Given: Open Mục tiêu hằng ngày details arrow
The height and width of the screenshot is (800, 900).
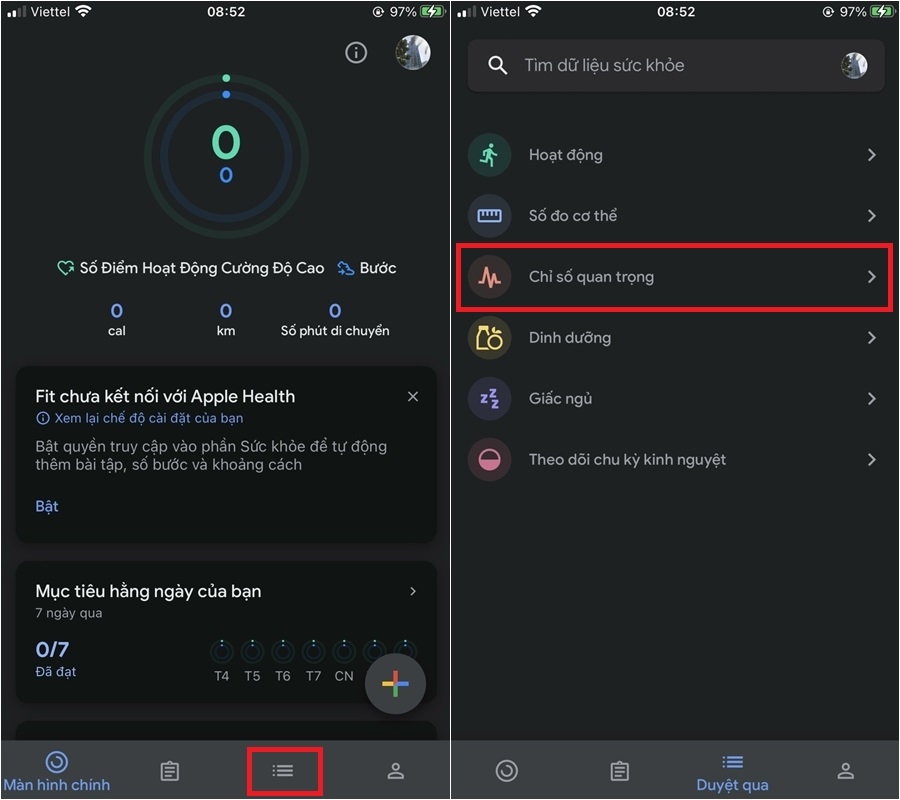Looking at the screenshot, I should [x=413, y=591].
